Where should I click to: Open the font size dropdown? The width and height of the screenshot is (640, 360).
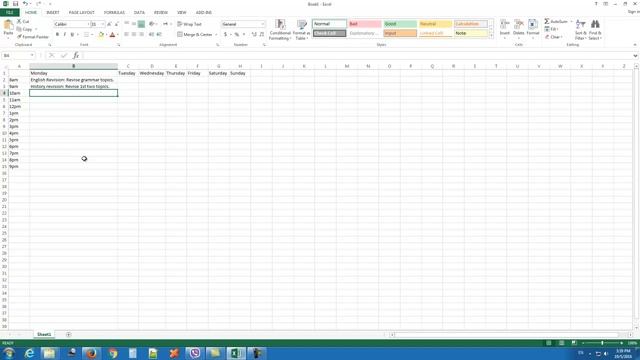click(102, 24)
